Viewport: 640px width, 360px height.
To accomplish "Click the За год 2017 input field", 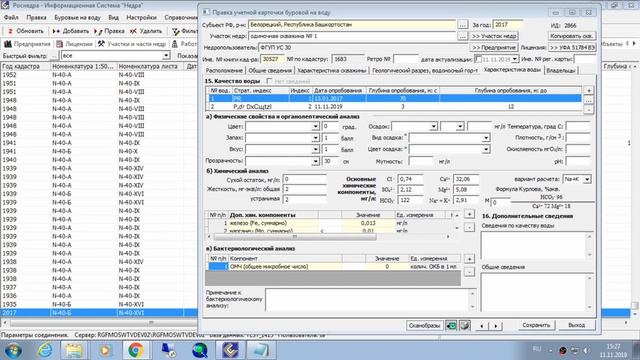I will tap(507, 25).
